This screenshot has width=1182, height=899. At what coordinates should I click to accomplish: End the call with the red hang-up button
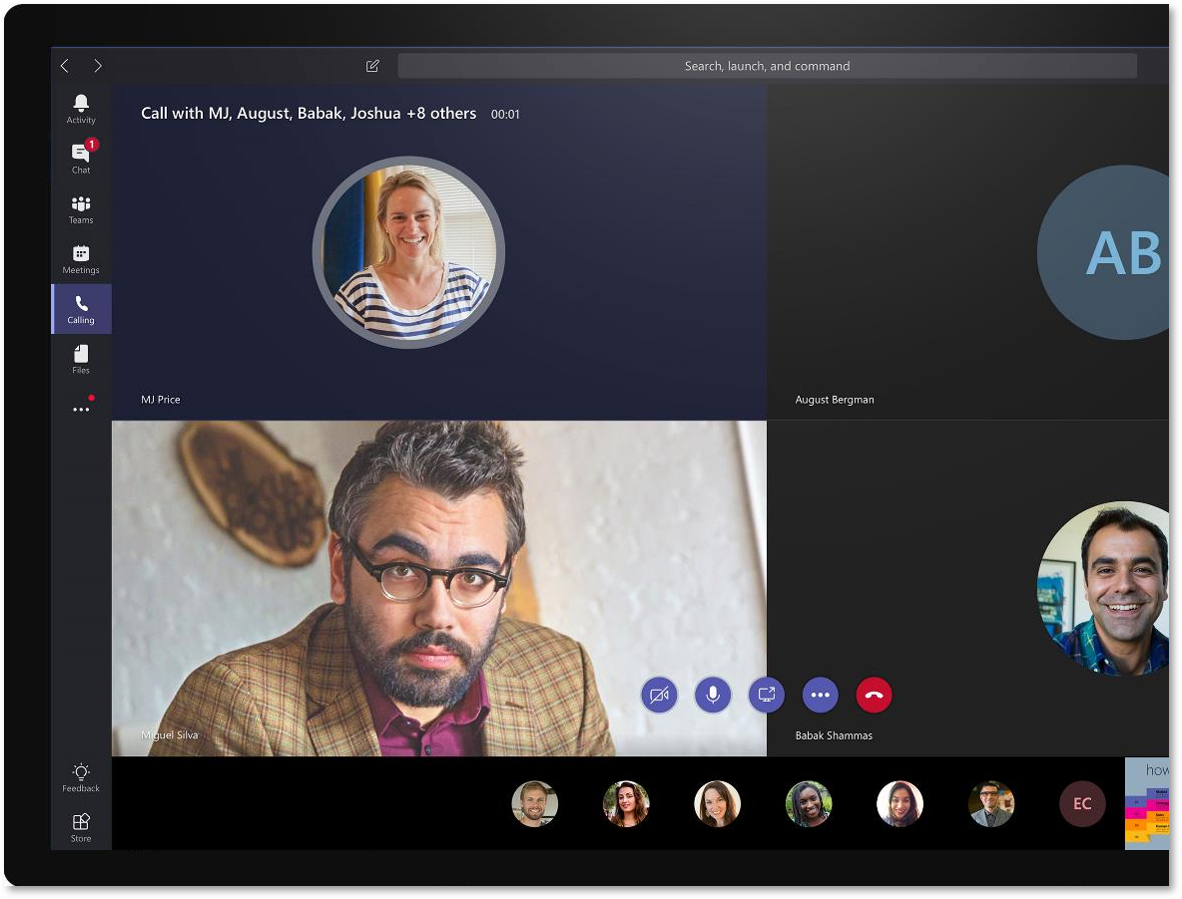(873, 694)
